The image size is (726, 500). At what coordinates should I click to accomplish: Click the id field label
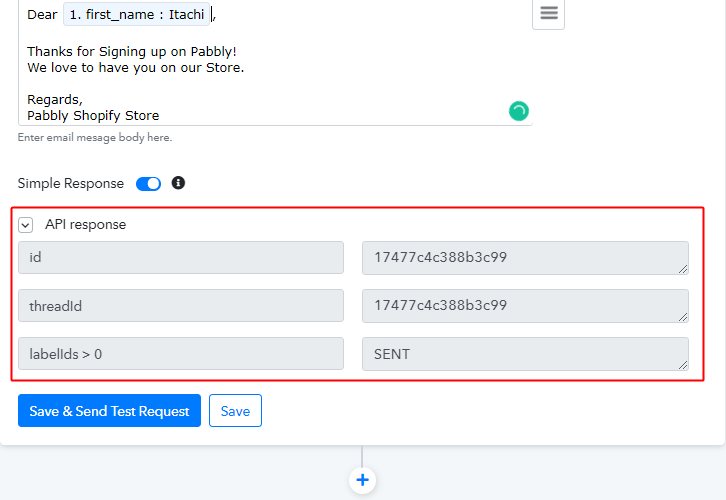[x=181, y=257]
